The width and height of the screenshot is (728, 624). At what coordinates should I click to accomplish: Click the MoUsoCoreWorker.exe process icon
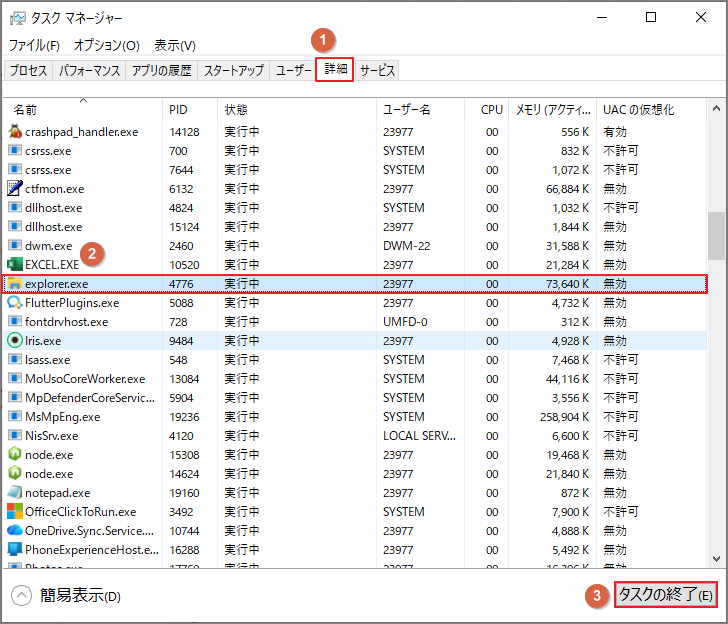pyautogui.click(x=15, y=378)
